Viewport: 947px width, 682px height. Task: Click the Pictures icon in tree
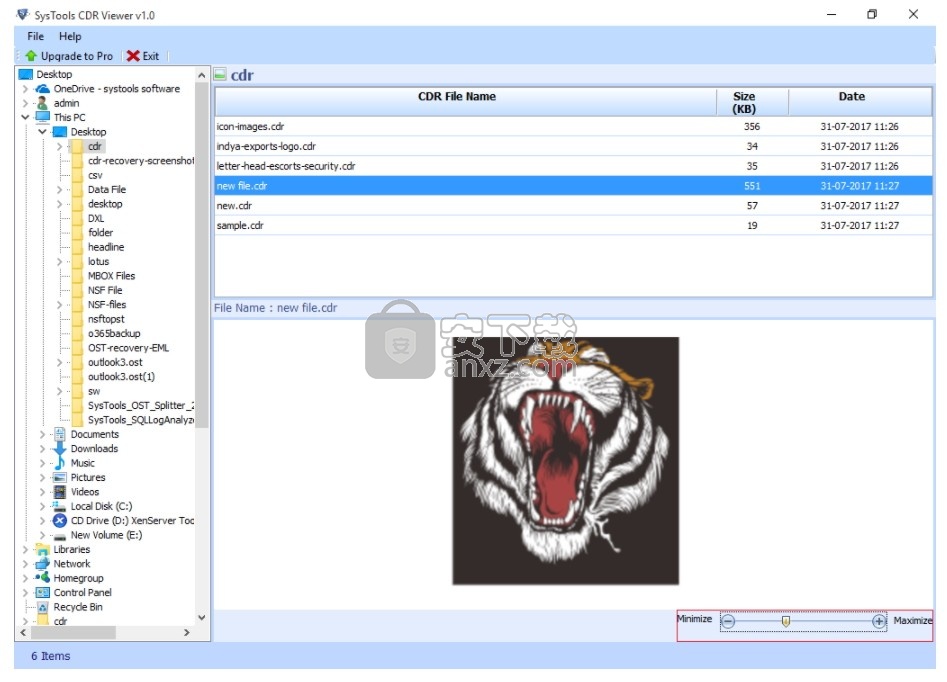click(x=59, y=477)
